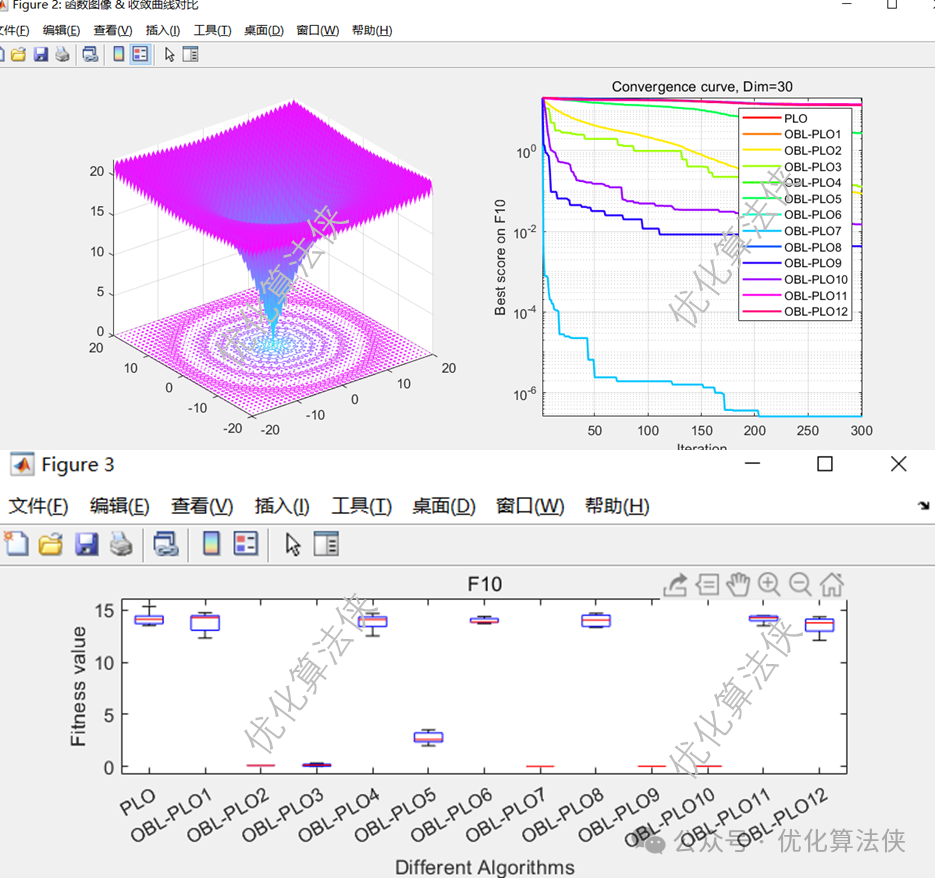Minimize the Figure 3 window

753,463
